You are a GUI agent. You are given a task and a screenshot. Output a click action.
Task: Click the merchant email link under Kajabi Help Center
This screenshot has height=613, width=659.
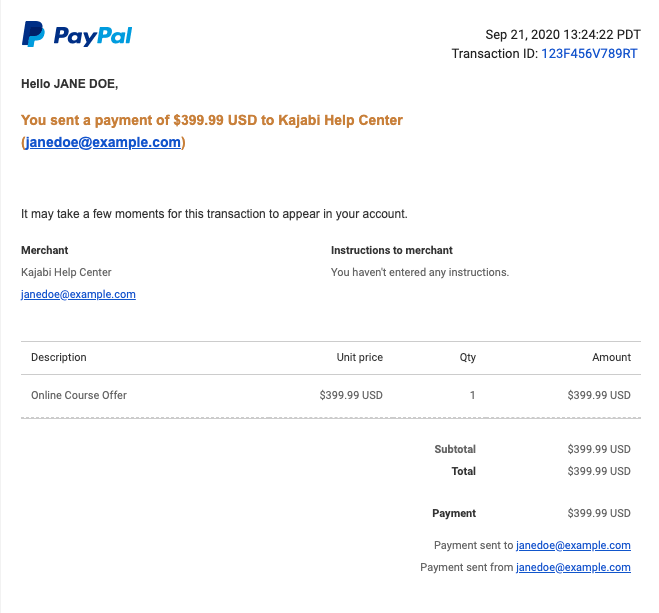point(78,295)
